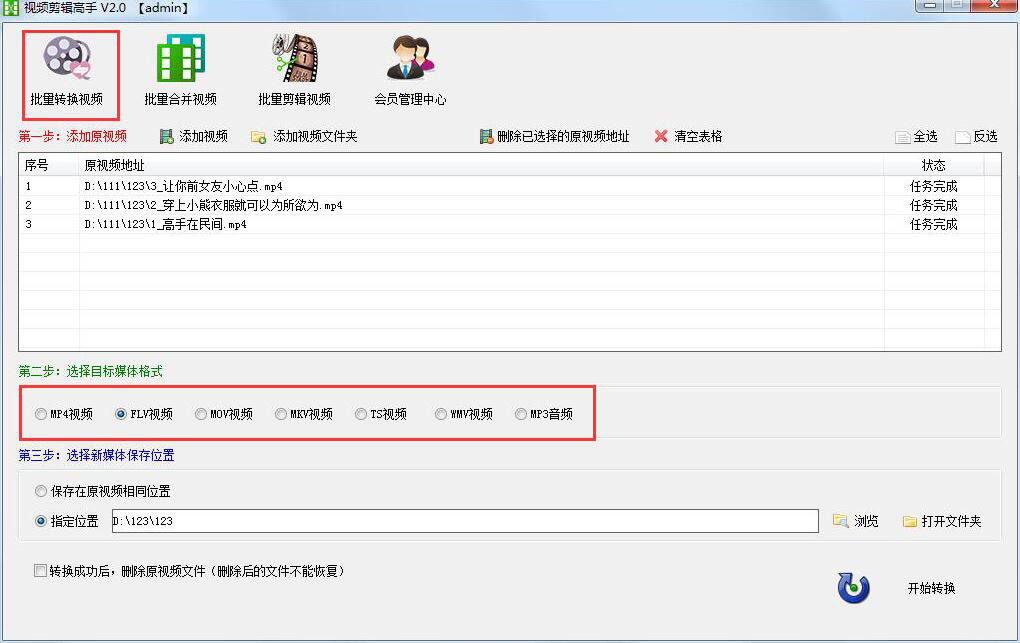Click the 原视频地址 column header
Viewport: 1020px width, 643px height.
[x=481, y=165]
